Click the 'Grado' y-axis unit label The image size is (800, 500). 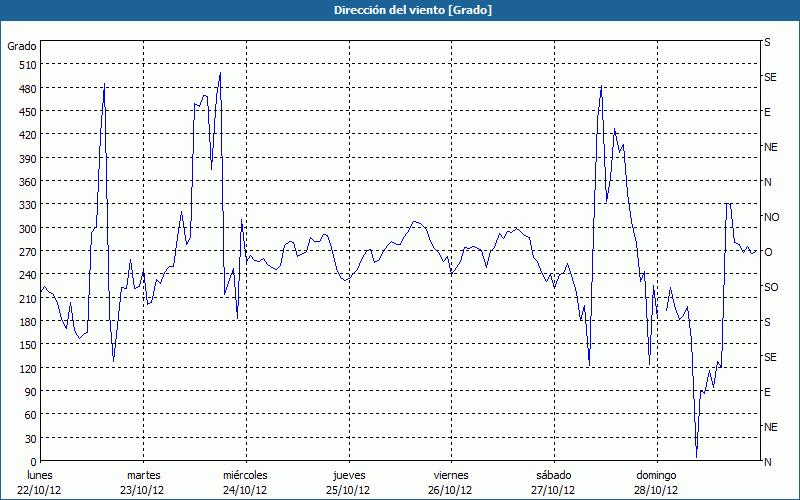(x=22, y=46)
